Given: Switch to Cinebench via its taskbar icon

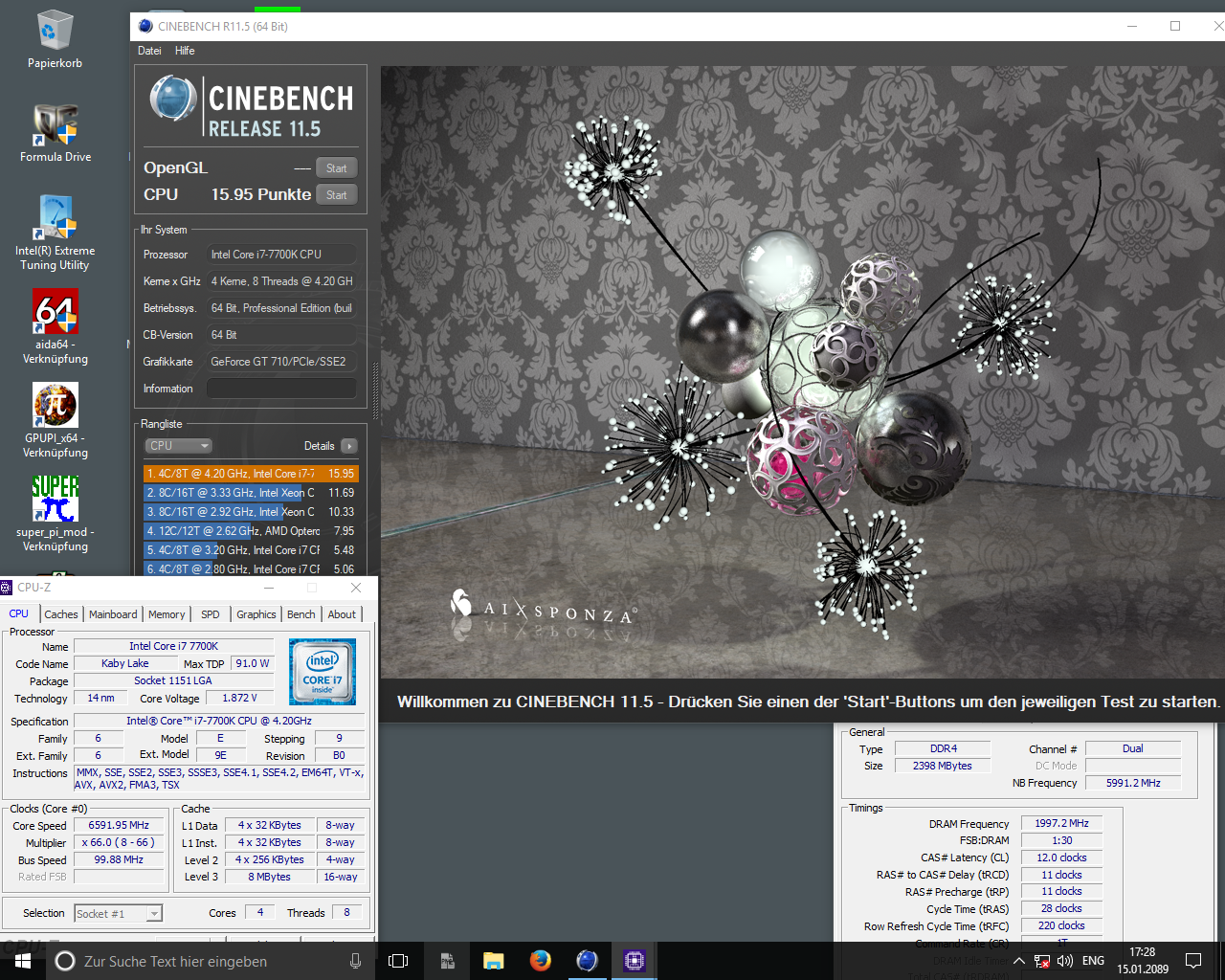Looking at the screenshot, I should [588, 961].
